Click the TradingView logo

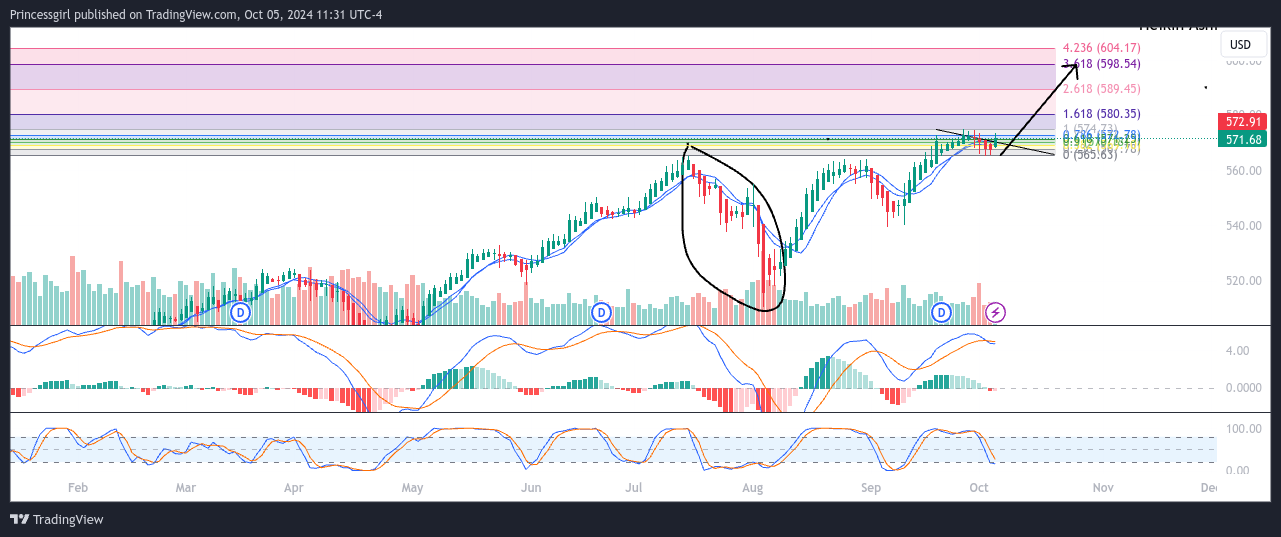(x=57, y=519)
